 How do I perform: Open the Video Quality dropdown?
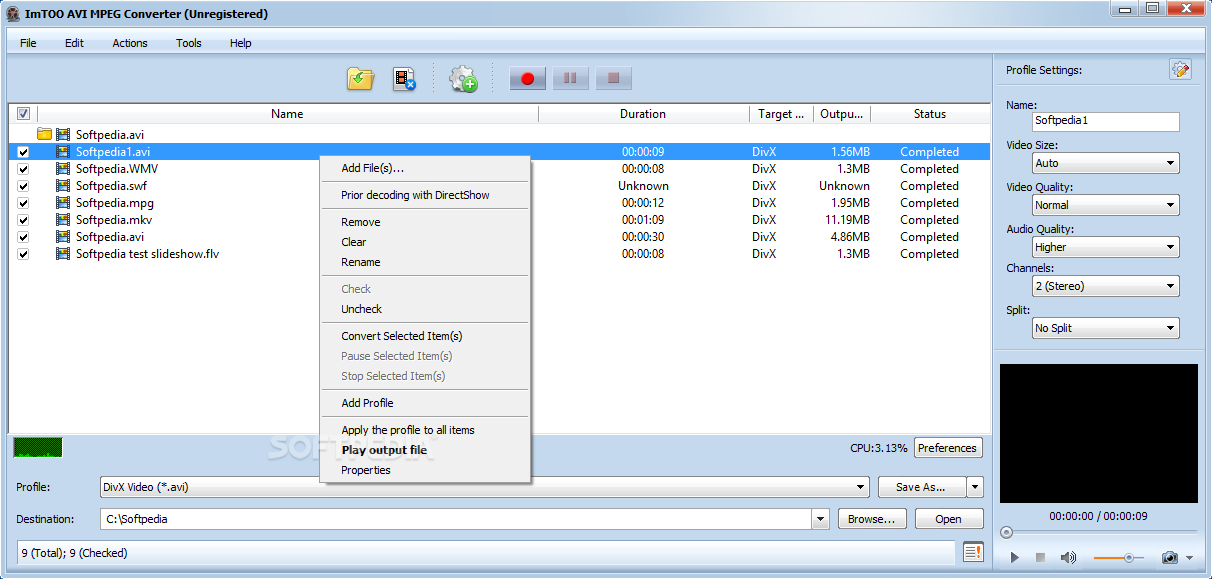[1105, 205]
